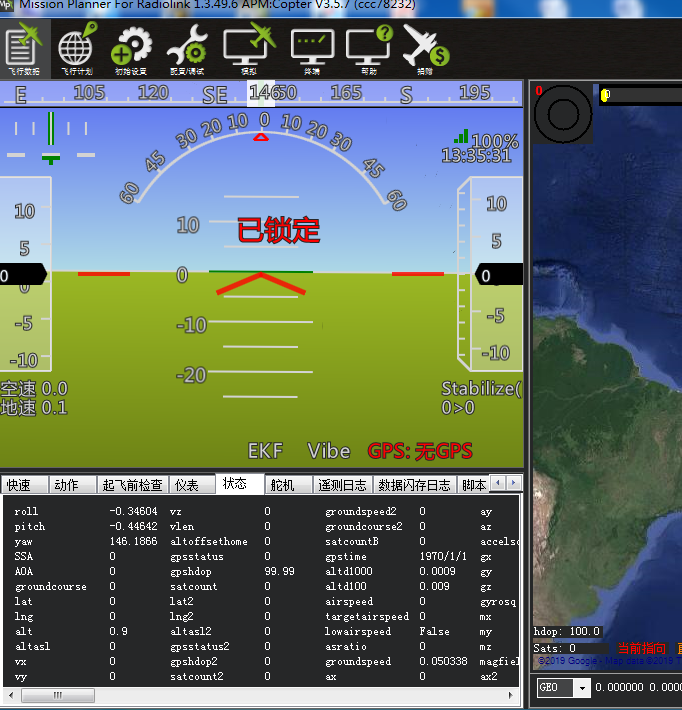The image size is (682, 710).
Task: Open the 舵机 (Servo) tab
Action: tap(284, 485)
